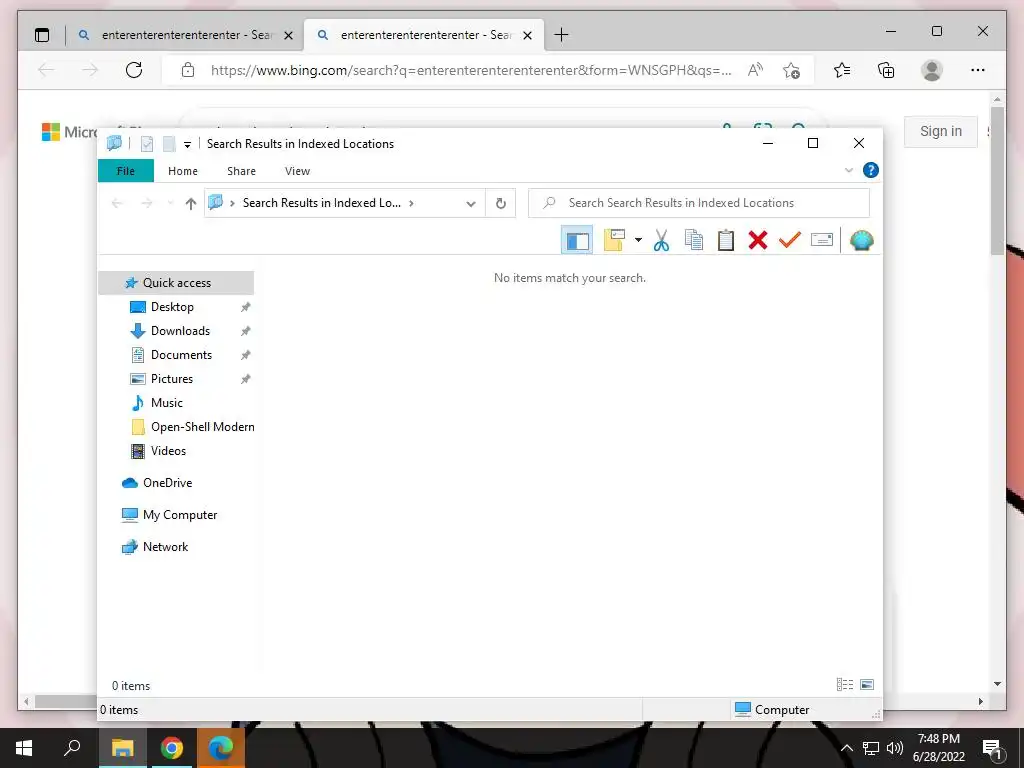1024x768 pixels.
Task: Switch to the Share ribbon tab
Action: click(x=241, y=171)
